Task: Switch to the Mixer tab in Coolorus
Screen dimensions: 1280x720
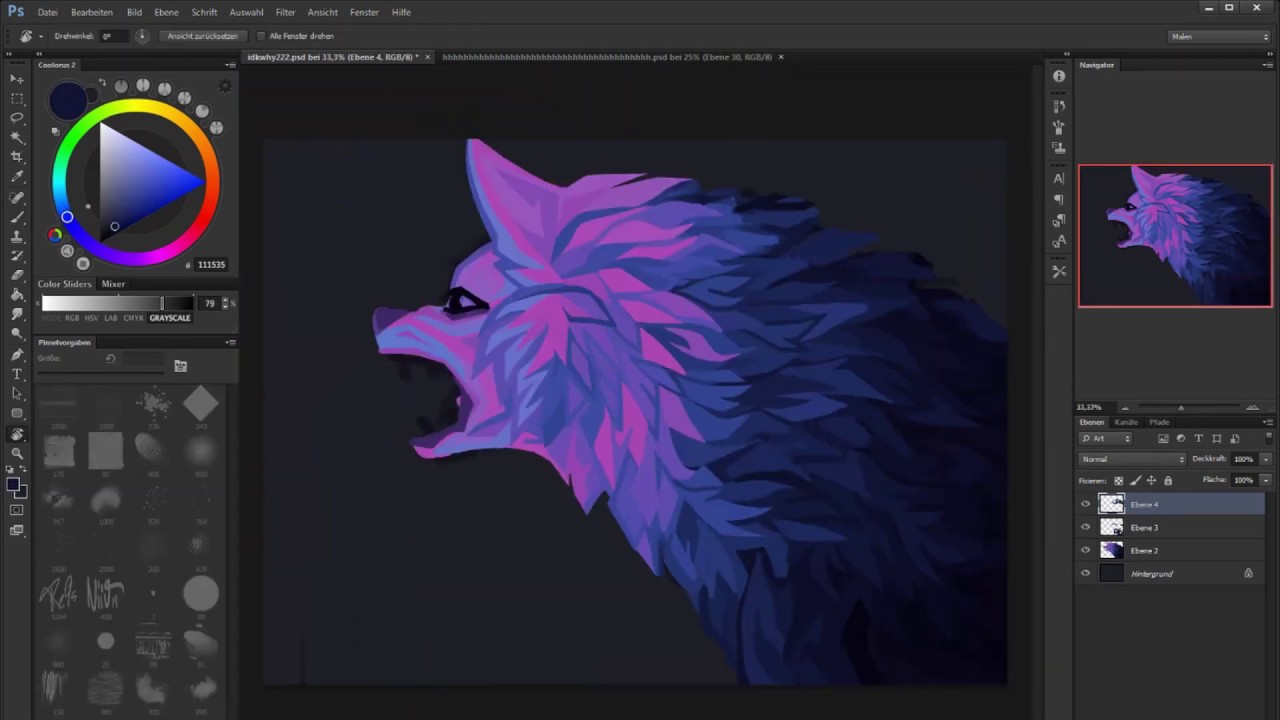Action: 113,284
